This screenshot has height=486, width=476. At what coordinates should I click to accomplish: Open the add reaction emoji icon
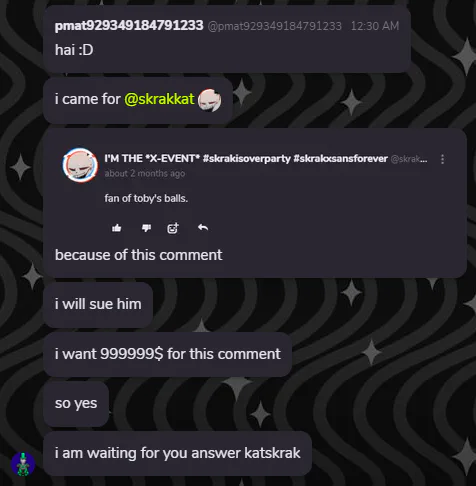click(173, 228)
